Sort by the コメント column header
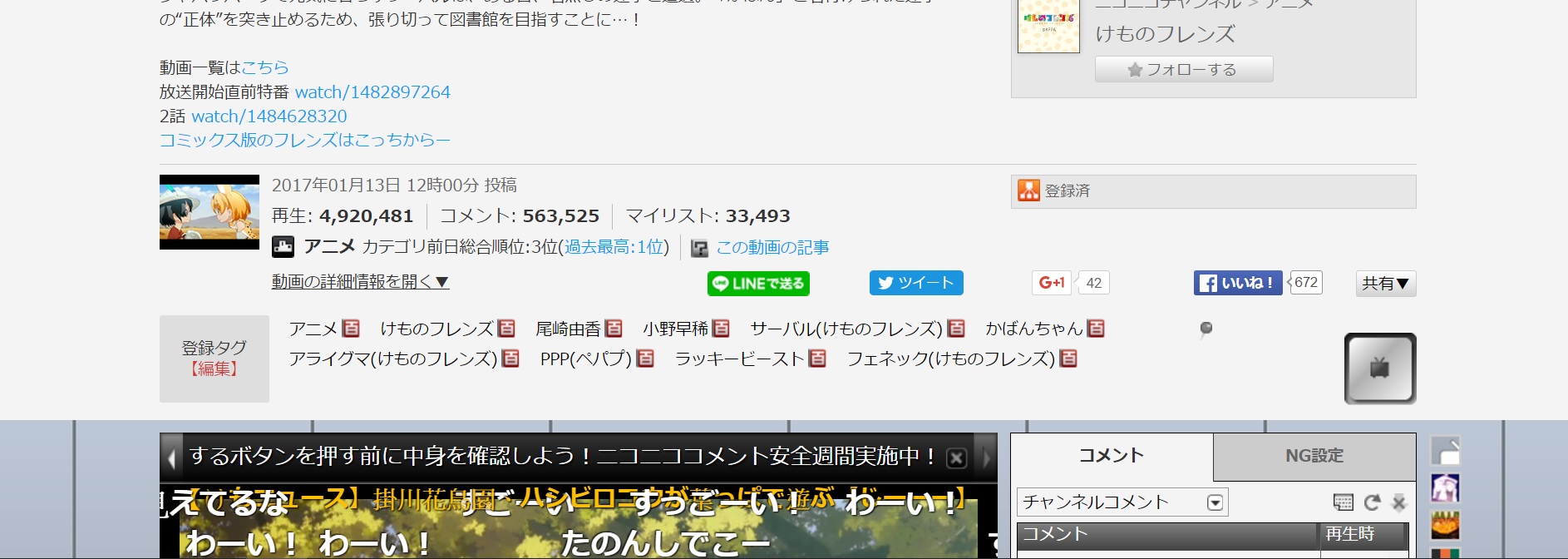Viewport: 1568px width, 559px height. coord(1168,535)
